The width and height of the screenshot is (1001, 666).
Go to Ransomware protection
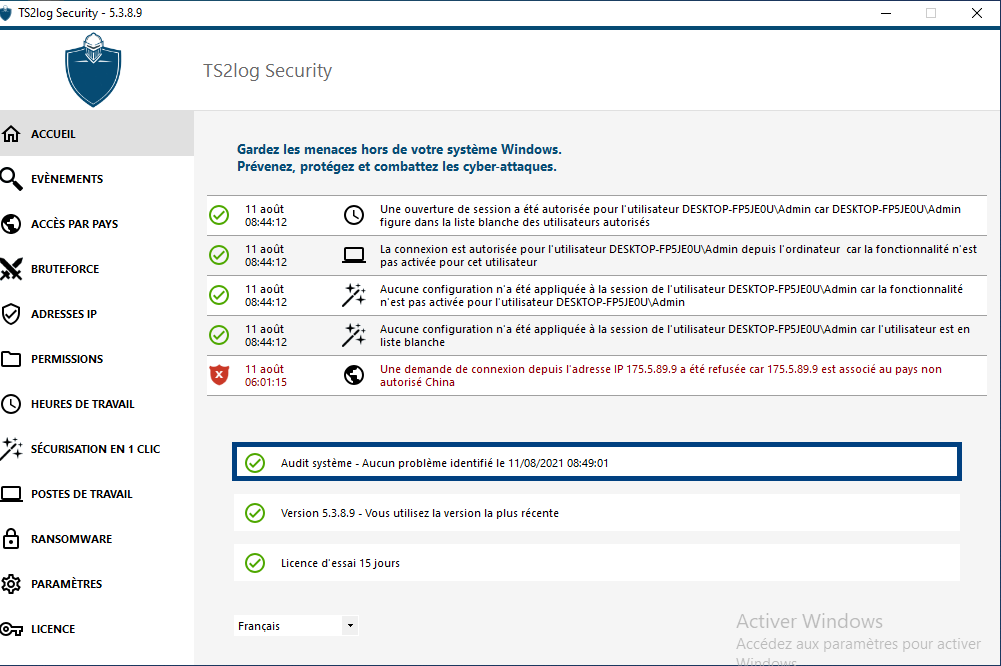point(97,539)
